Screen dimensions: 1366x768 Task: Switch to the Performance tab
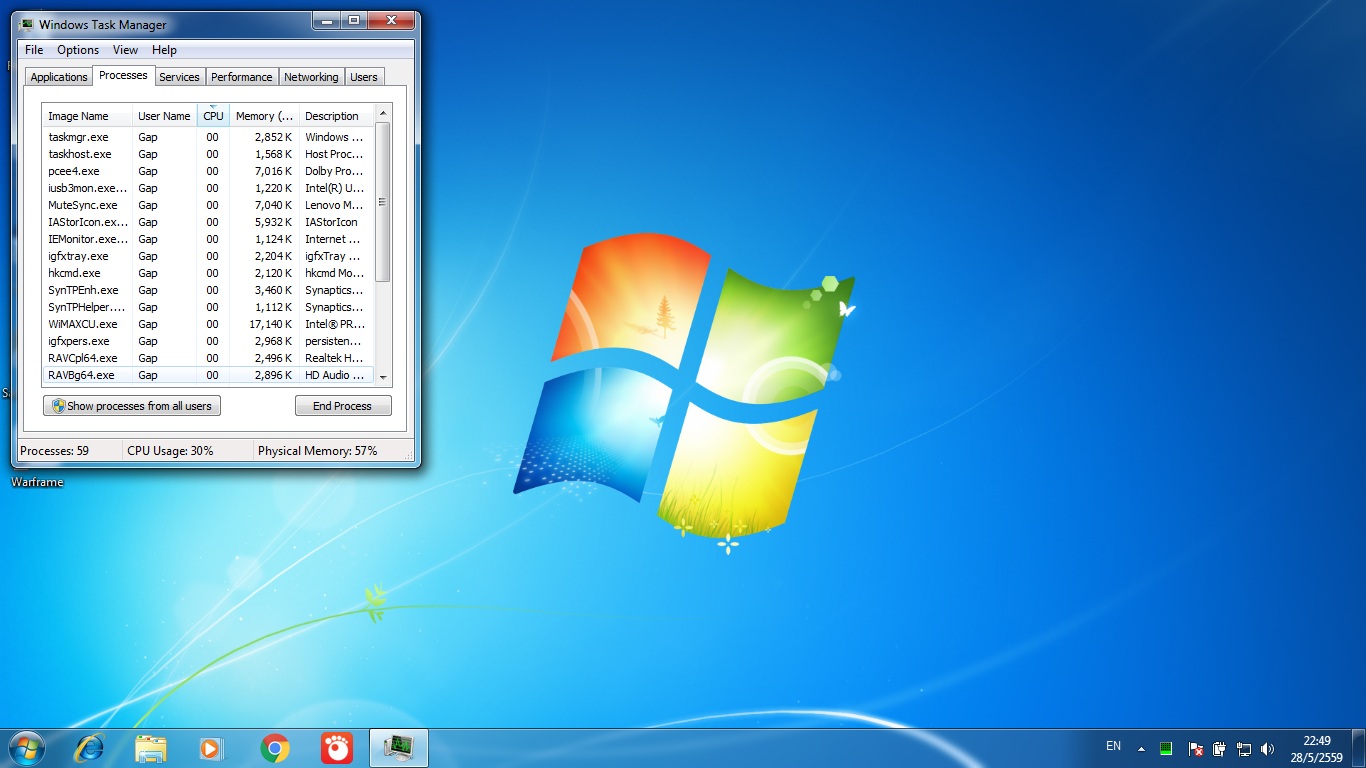[241, 77]
